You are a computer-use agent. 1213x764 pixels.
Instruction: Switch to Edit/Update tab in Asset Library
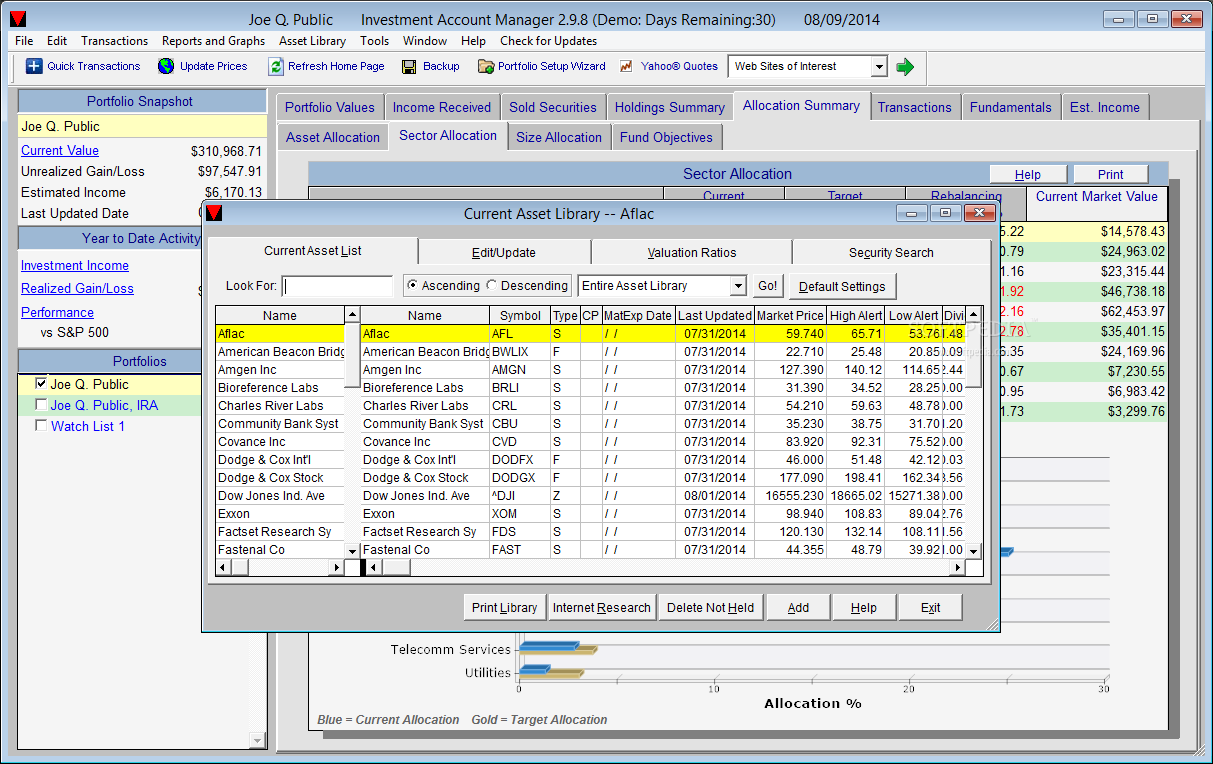click(x=504, y=253)
